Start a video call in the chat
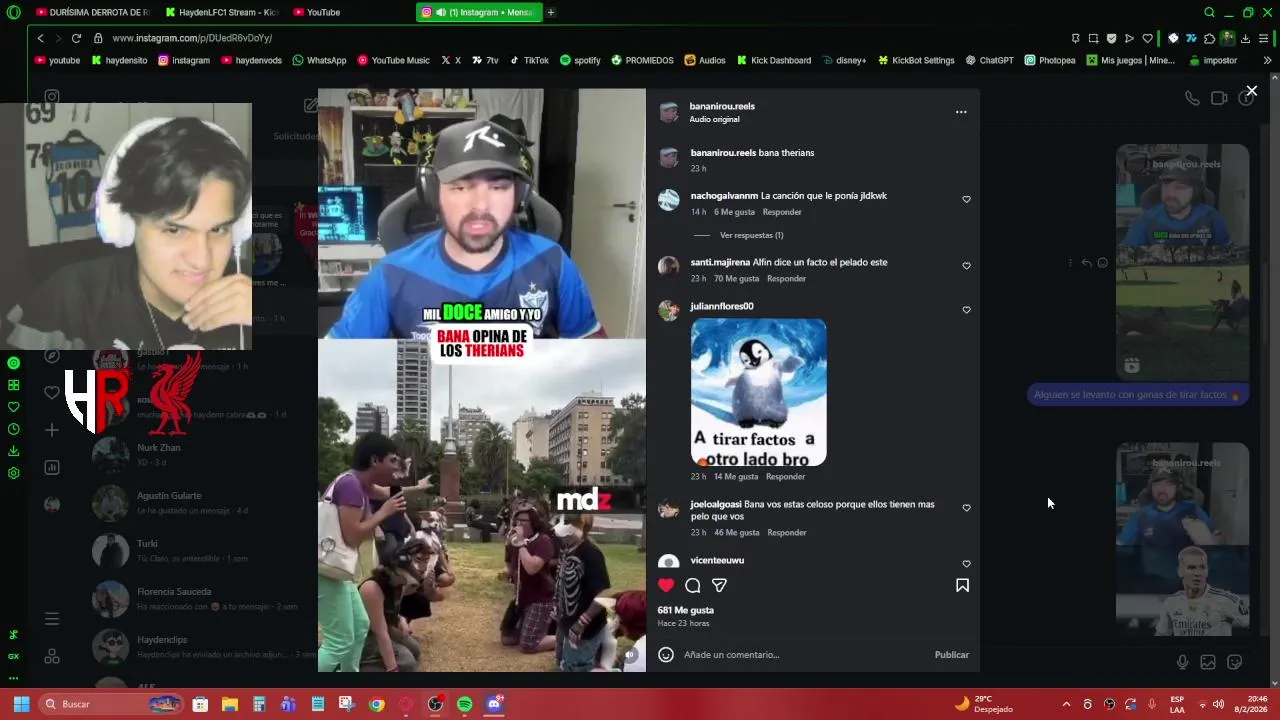Image resolution: width=1280 pixels, height=720 pixels. [x=1219, y=98]
